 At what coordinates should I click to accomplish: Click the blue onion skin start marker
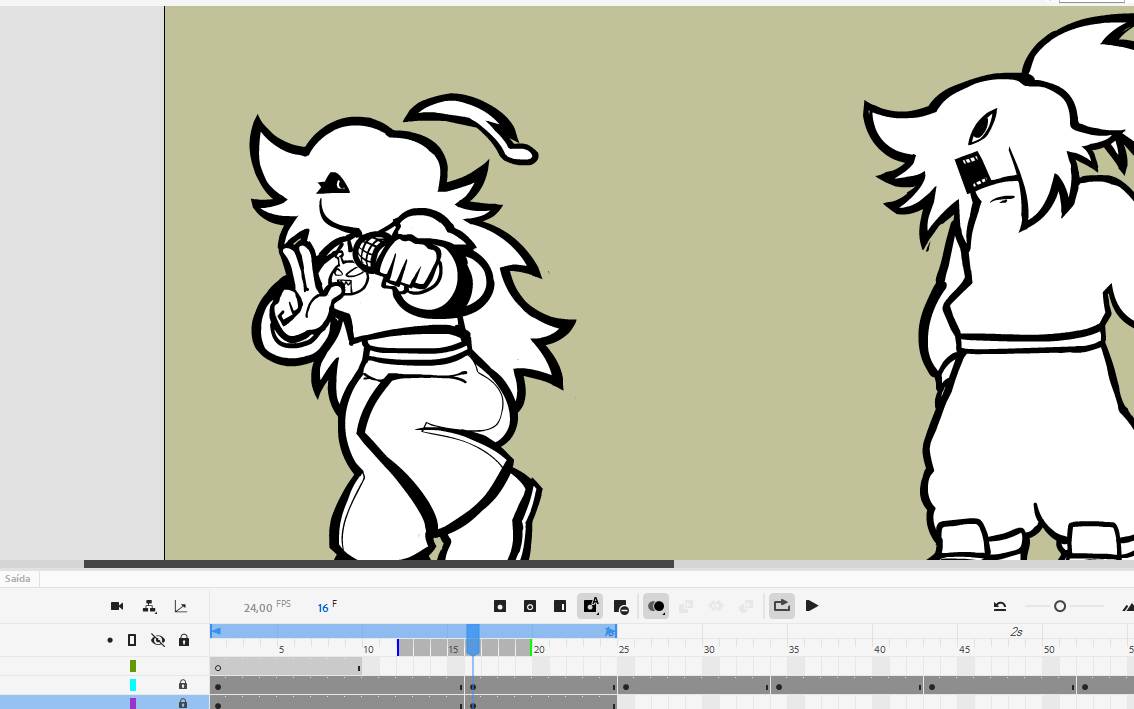398,648
